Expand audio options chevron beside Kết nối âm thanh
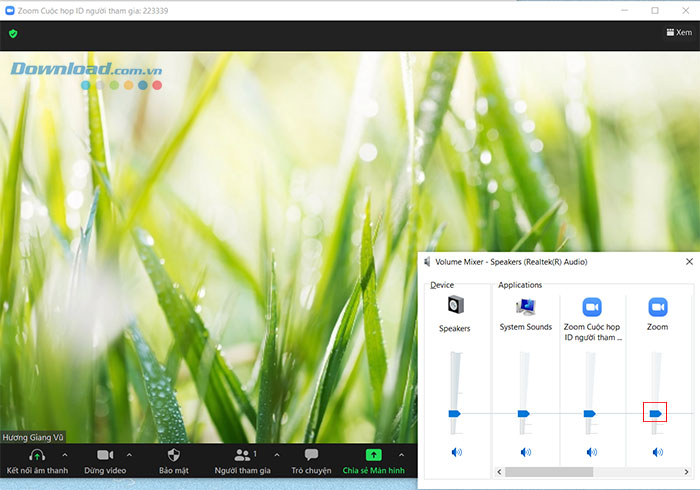This screenshot has width=700, height=490. pyautogui.click(x=65, y=455)
